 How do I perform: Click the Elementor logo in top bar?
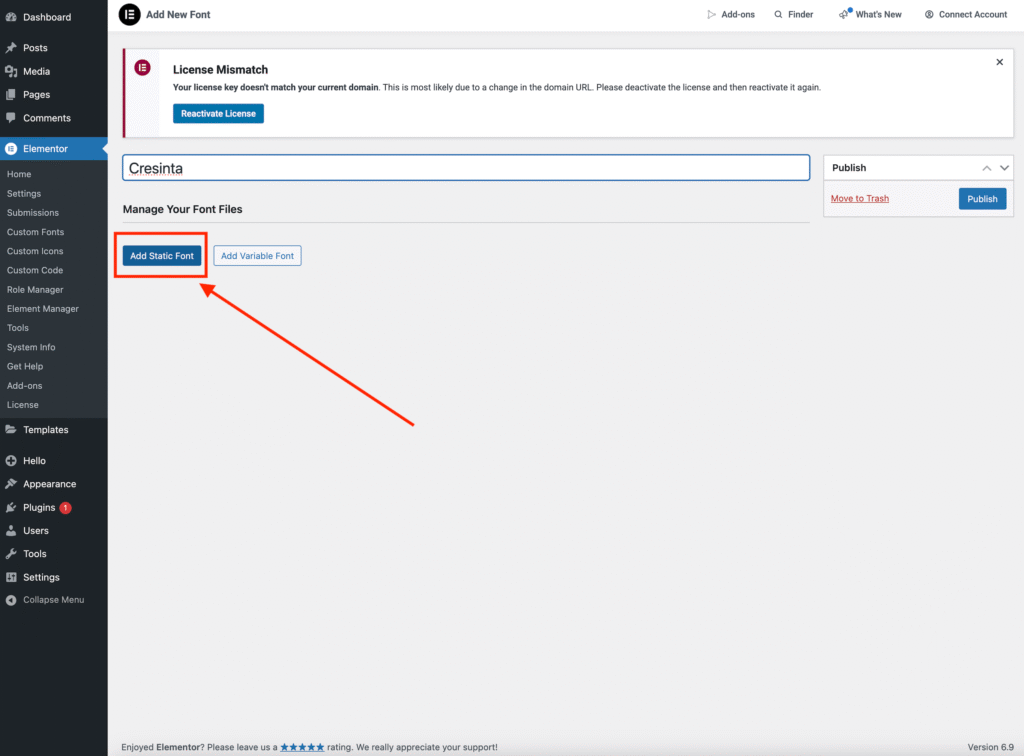[x=129, y=15]
